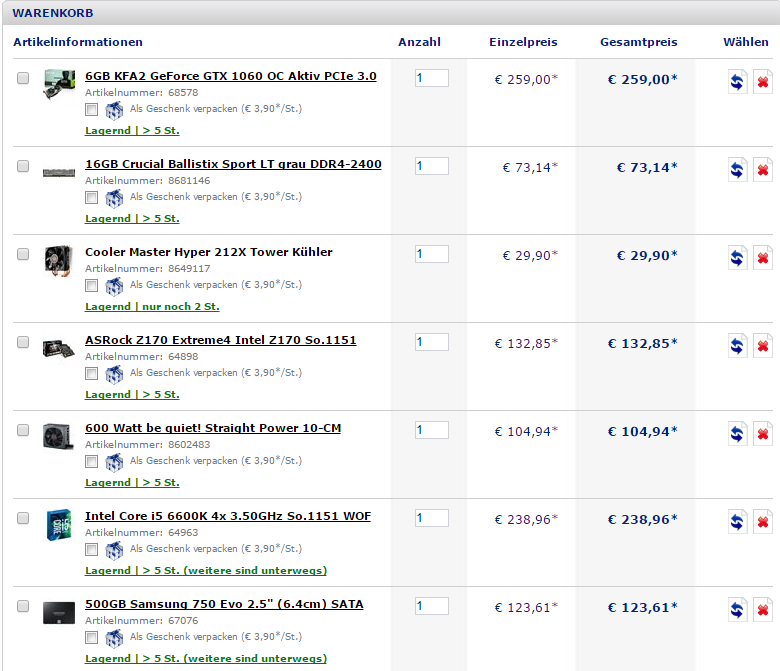
Task: Check gift wrap option for Samsung 750 Evo
Action: point(92,637)
